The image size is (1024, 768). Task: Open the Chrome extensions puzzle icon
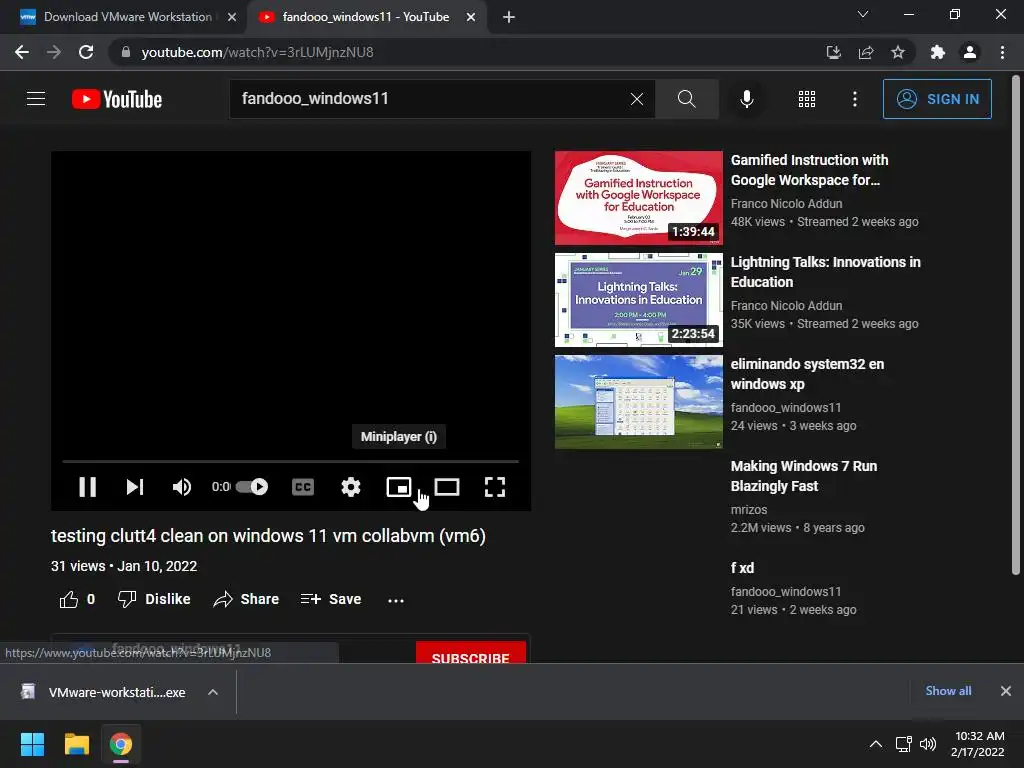pyautogui.click(x=938, y=52)
